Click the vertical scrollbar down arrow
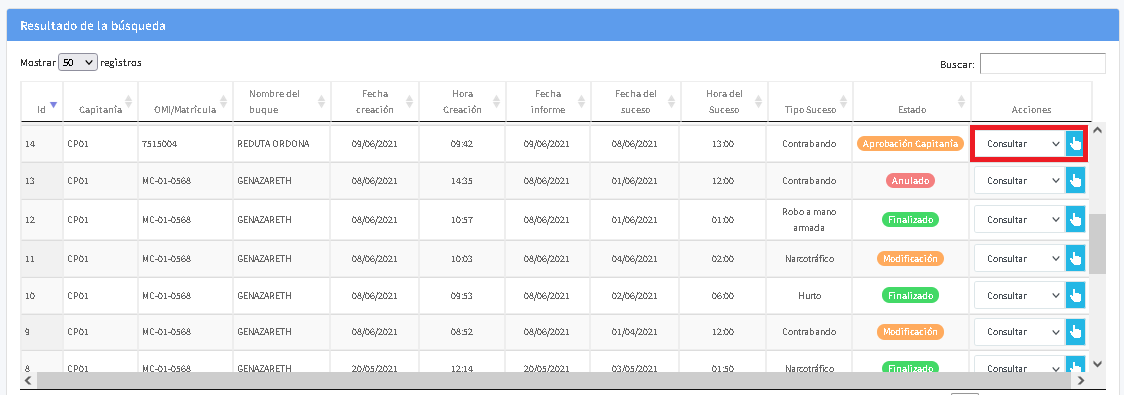 pyautogui.click(x=1097, y=364)
